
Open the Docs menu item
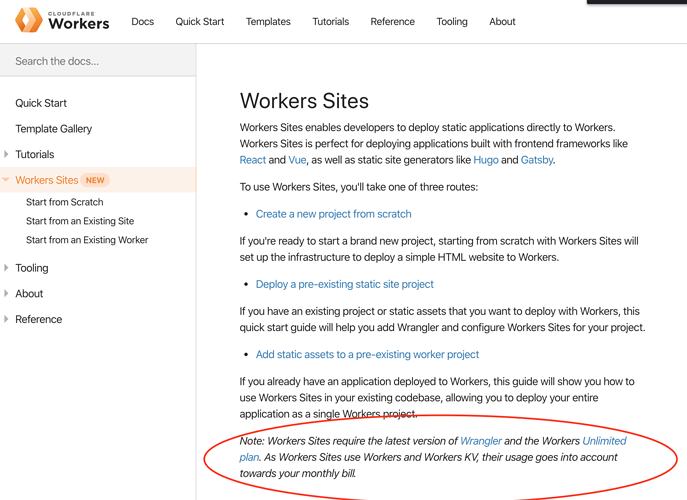point(143,21)
